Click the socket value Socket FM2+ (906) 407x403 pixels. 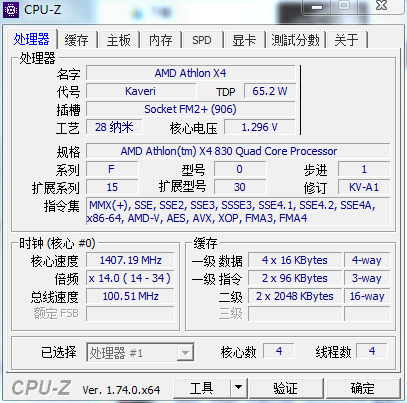[x=191, y=109]
